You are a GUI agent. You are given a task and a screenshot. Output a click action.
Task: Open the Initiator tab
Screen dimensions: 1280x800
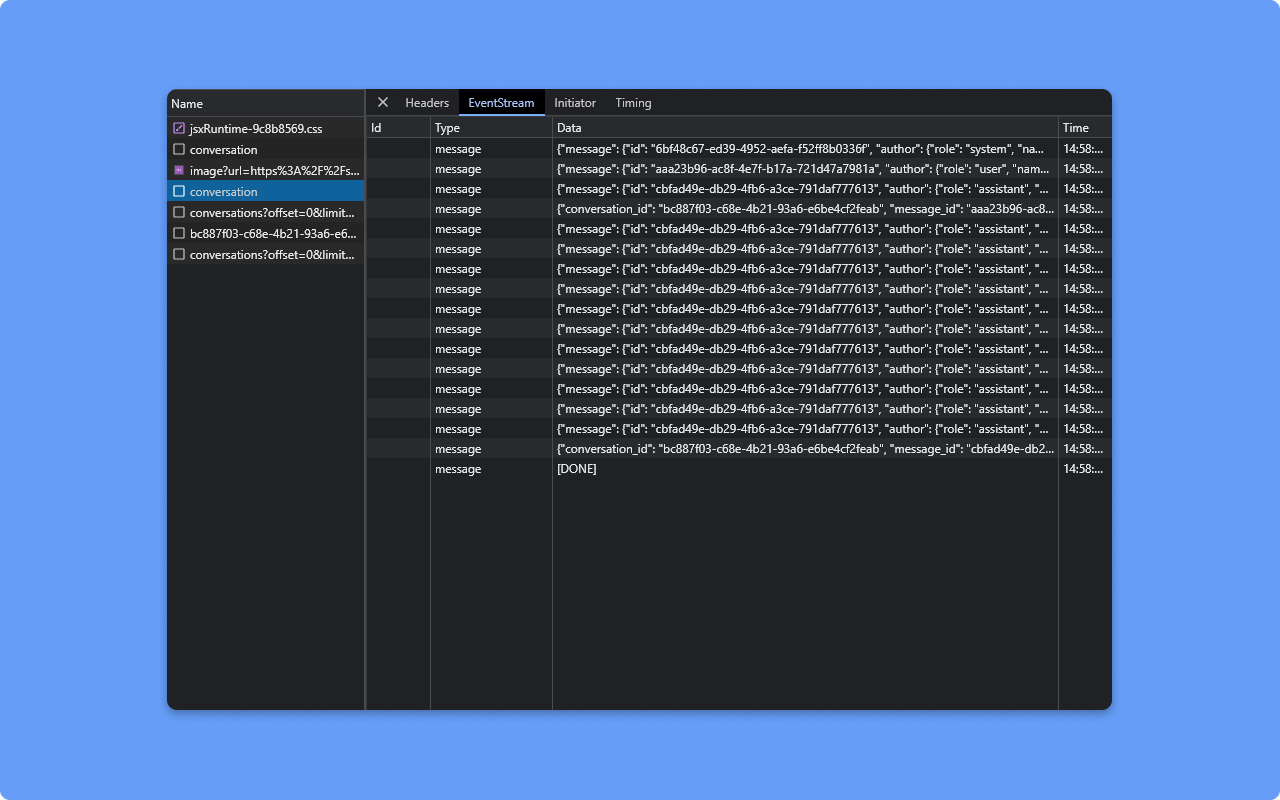pyautogui.click(x=575, y=103)
